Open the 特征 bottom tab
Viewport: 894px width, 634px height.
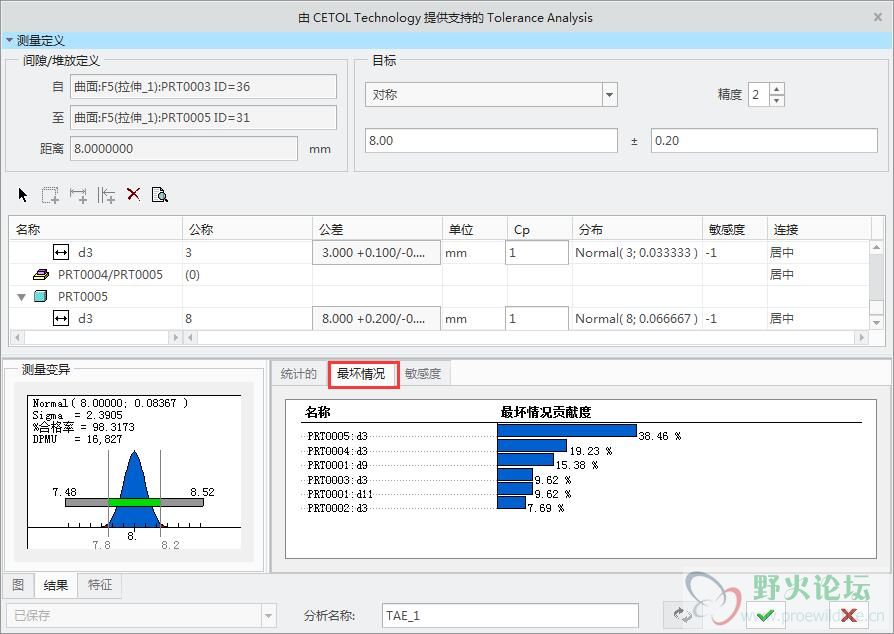tap(99, 585)
